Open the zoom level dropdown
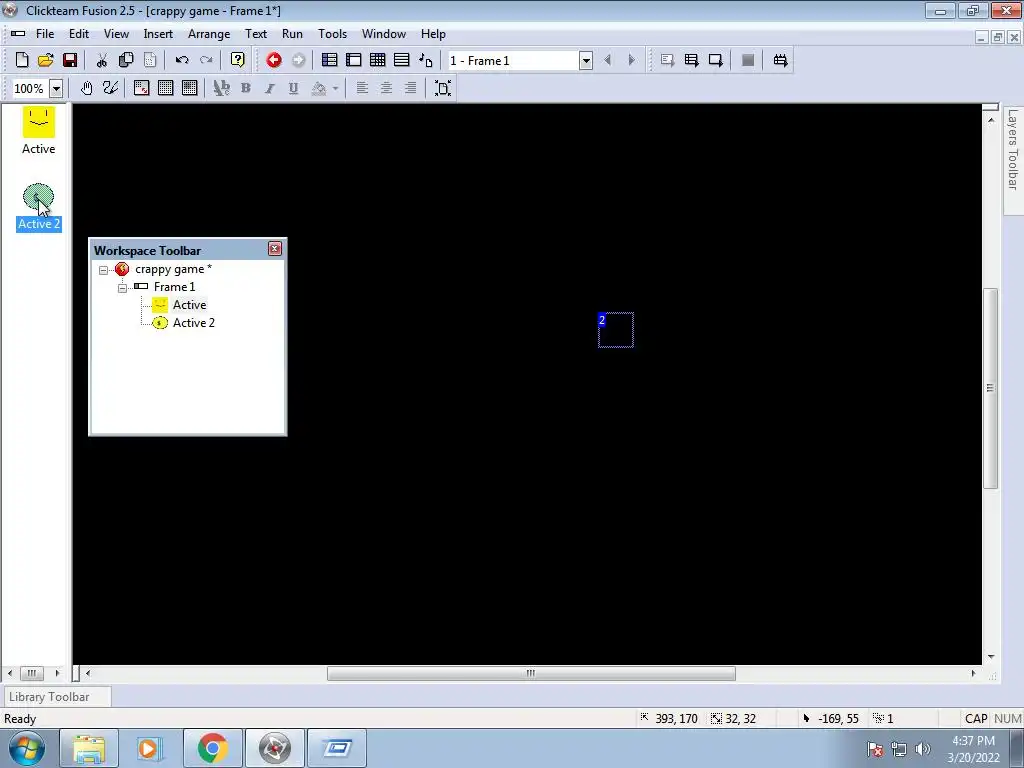The width and height of the screenshot is (1024, 768). click(x=56, y=88)
